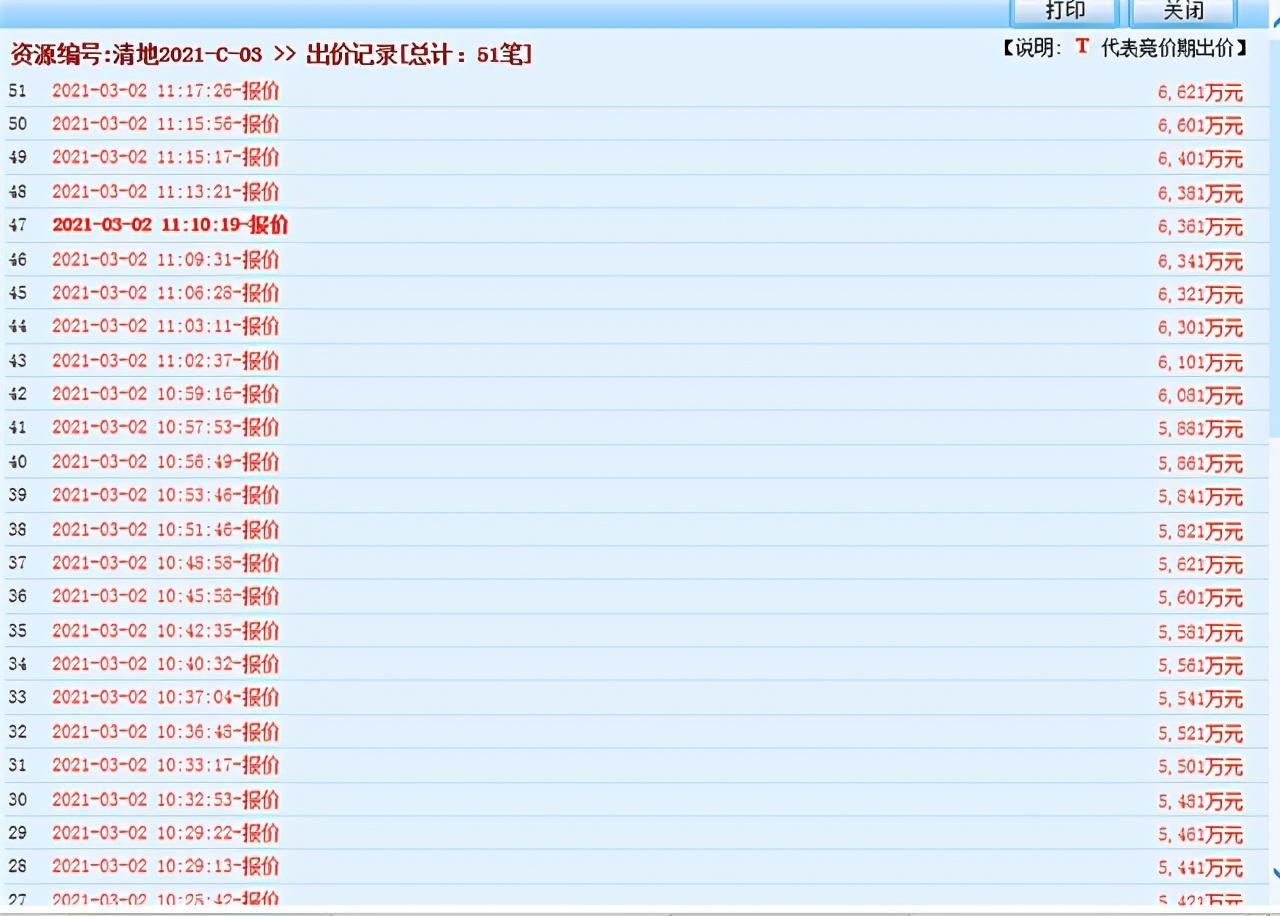Screen dimensions: 1280x916
Task: Select bid row 28 at 10:29:13
Action: click(x=637, y=866)
